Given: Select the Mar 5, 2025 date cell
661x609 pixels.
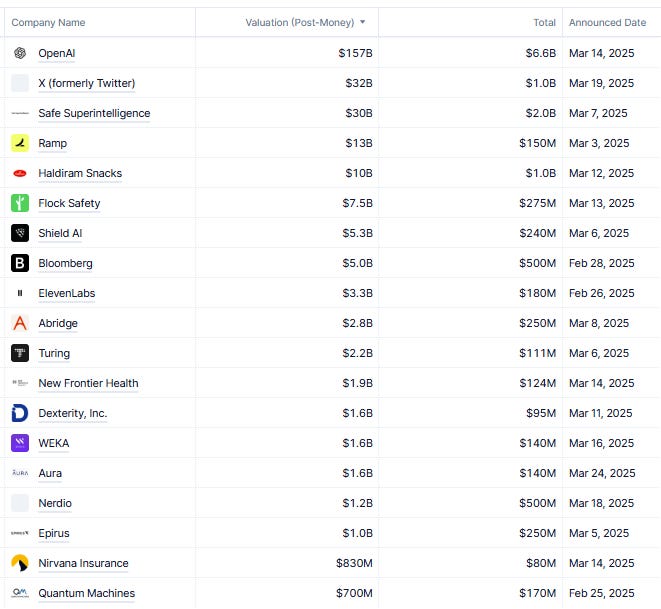Looking at the screenshot, I should coord(612,533).
